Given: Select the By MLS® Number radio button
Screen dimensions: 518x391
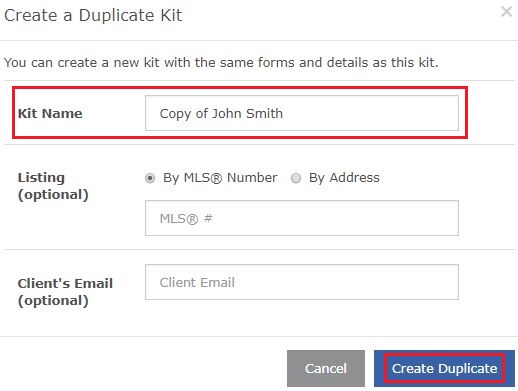Looking at the screenshot, I should point(150,178).
